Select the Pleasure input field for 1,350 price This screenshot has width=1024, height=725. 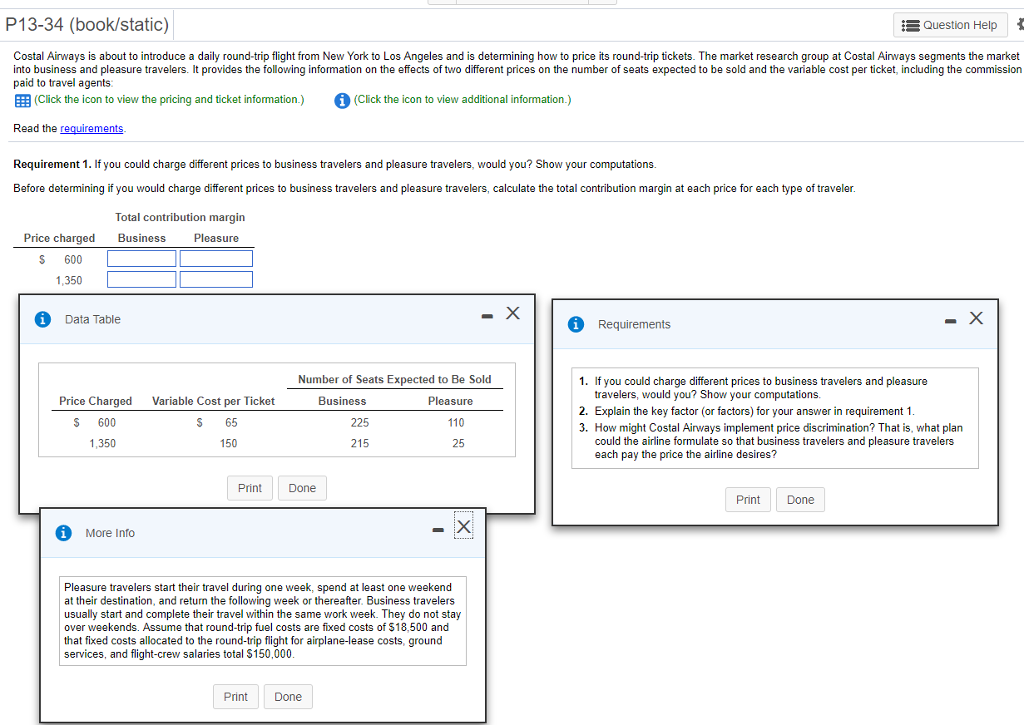[216, 280]
